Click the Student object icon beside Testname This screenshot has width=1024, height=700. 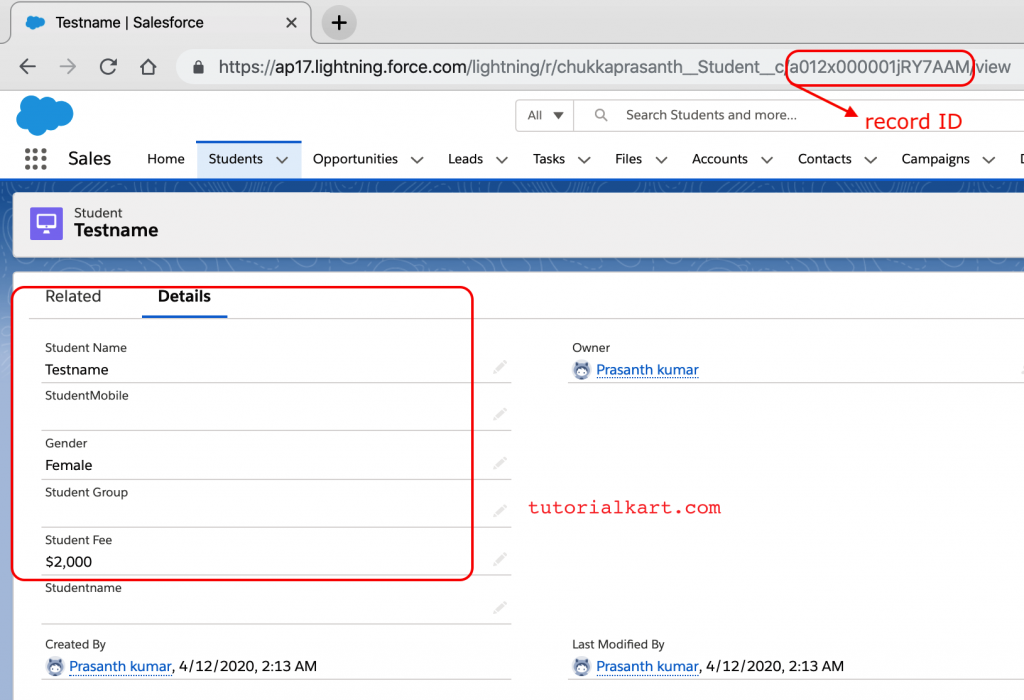pyautogui.click(x=44, y=222)
